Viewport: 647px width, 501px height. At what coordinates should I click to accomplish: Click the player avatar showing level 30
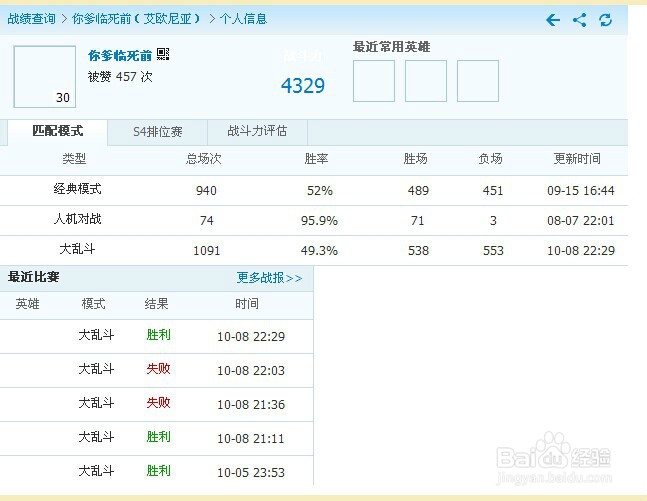point(45,77)
